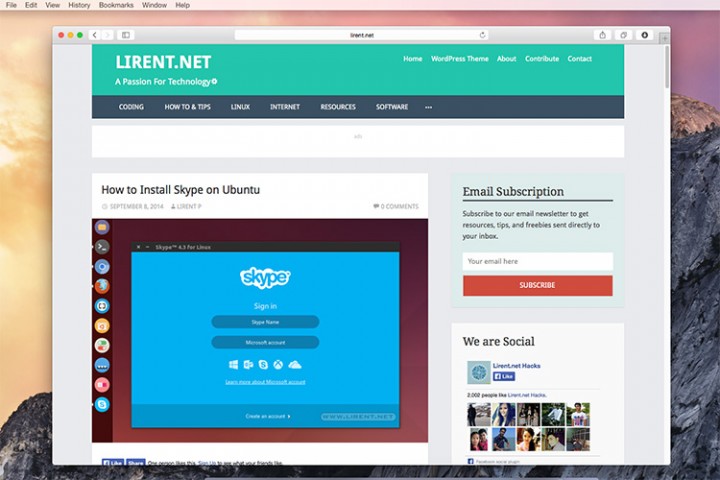The image size is (720, 480).
Task: Select the INTERNET category
Action: coord(285,107)
